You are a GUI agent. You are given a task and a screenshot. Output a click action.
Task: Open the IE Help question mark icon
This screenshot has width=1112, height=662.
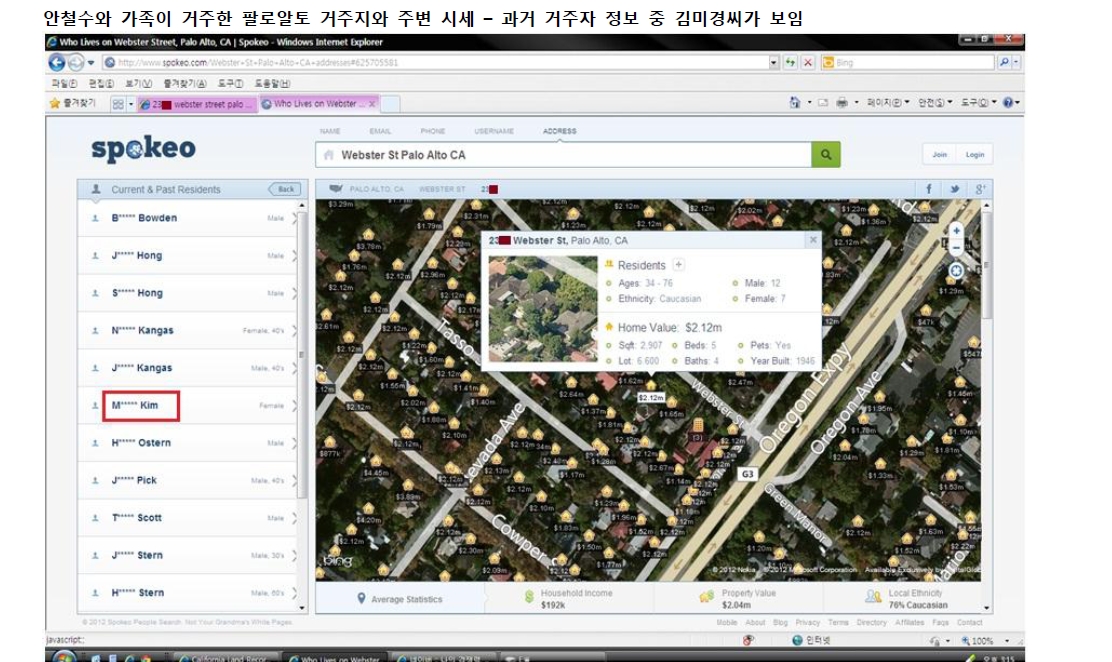(1008, 103)
